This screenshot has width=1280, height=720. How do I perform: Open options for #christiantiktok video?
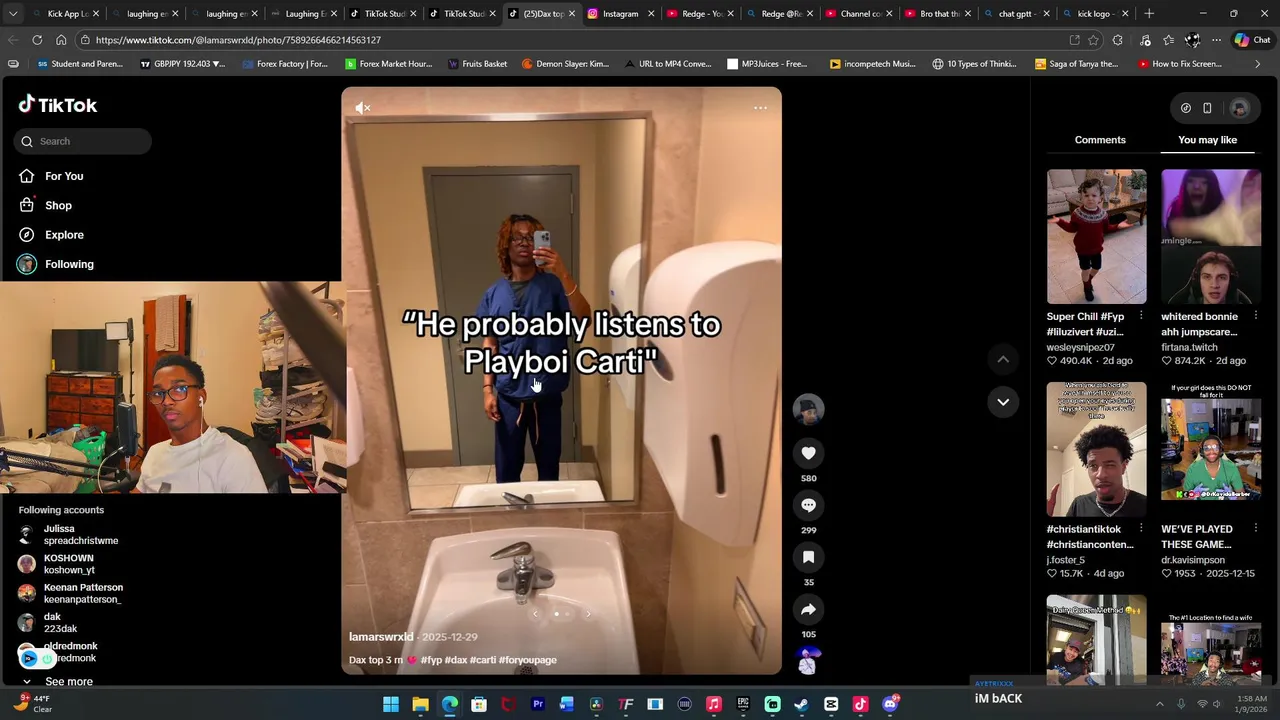[x=1141, y=529]
